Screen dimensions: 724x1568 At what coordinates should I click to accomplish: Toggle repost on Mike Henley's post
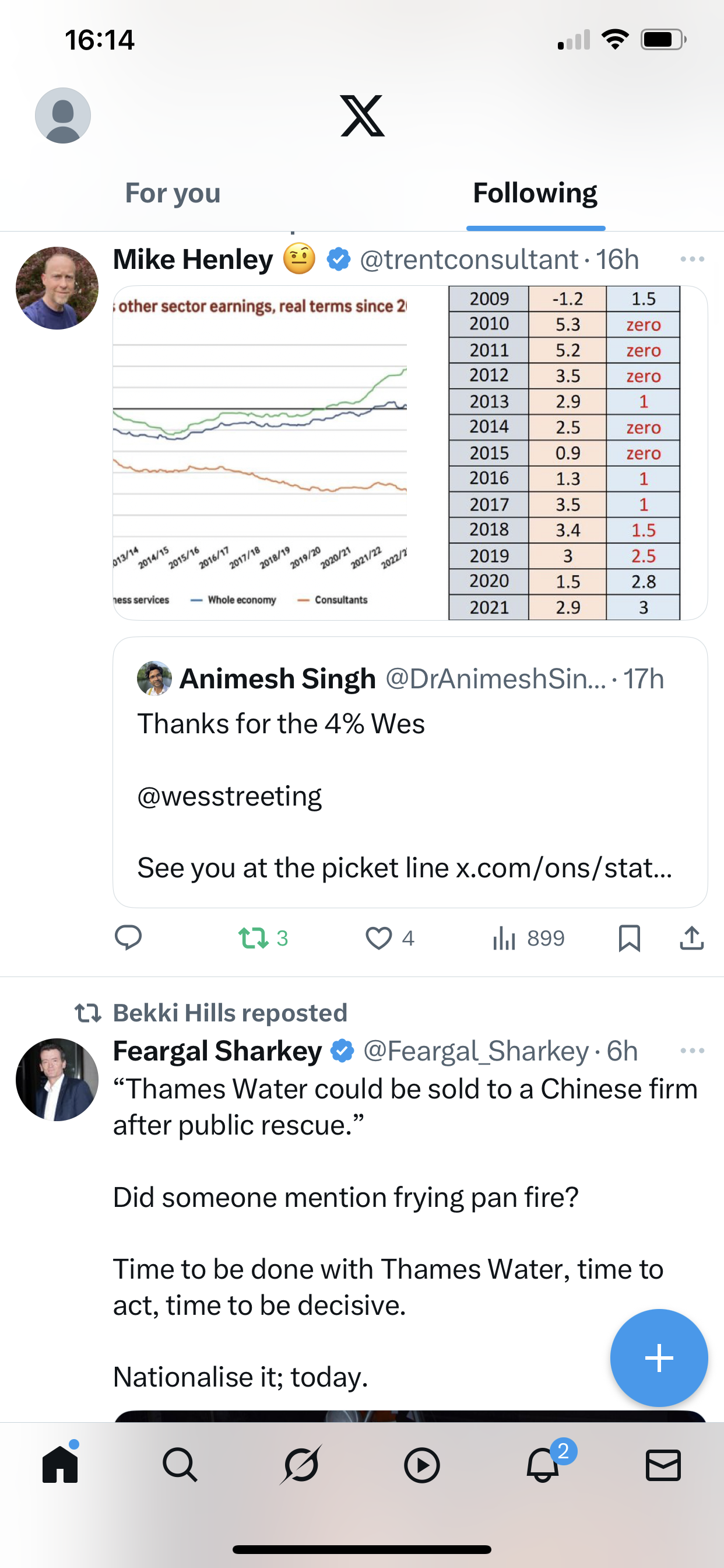click(x=254, y=938)
